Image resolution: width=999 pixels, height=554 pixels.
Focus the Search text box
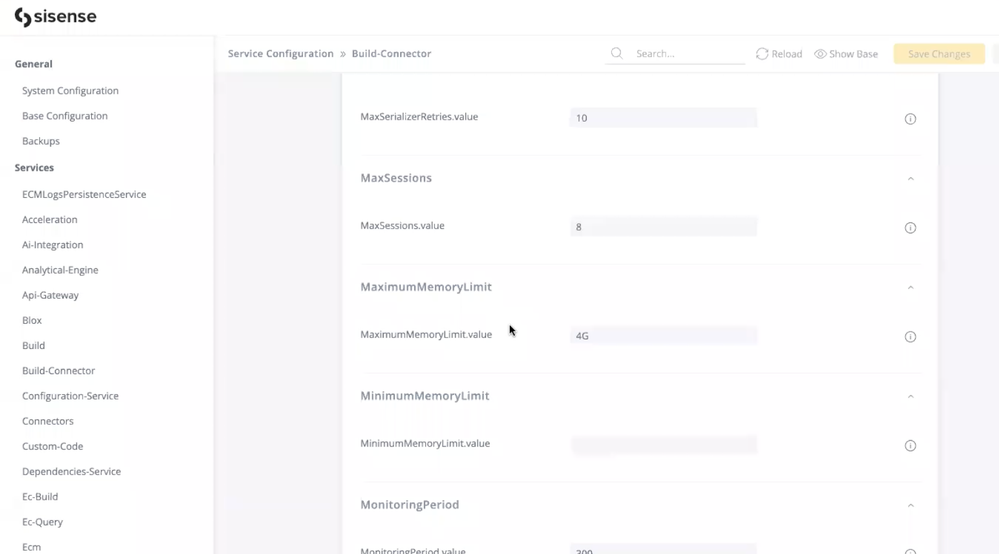[688, 54]
